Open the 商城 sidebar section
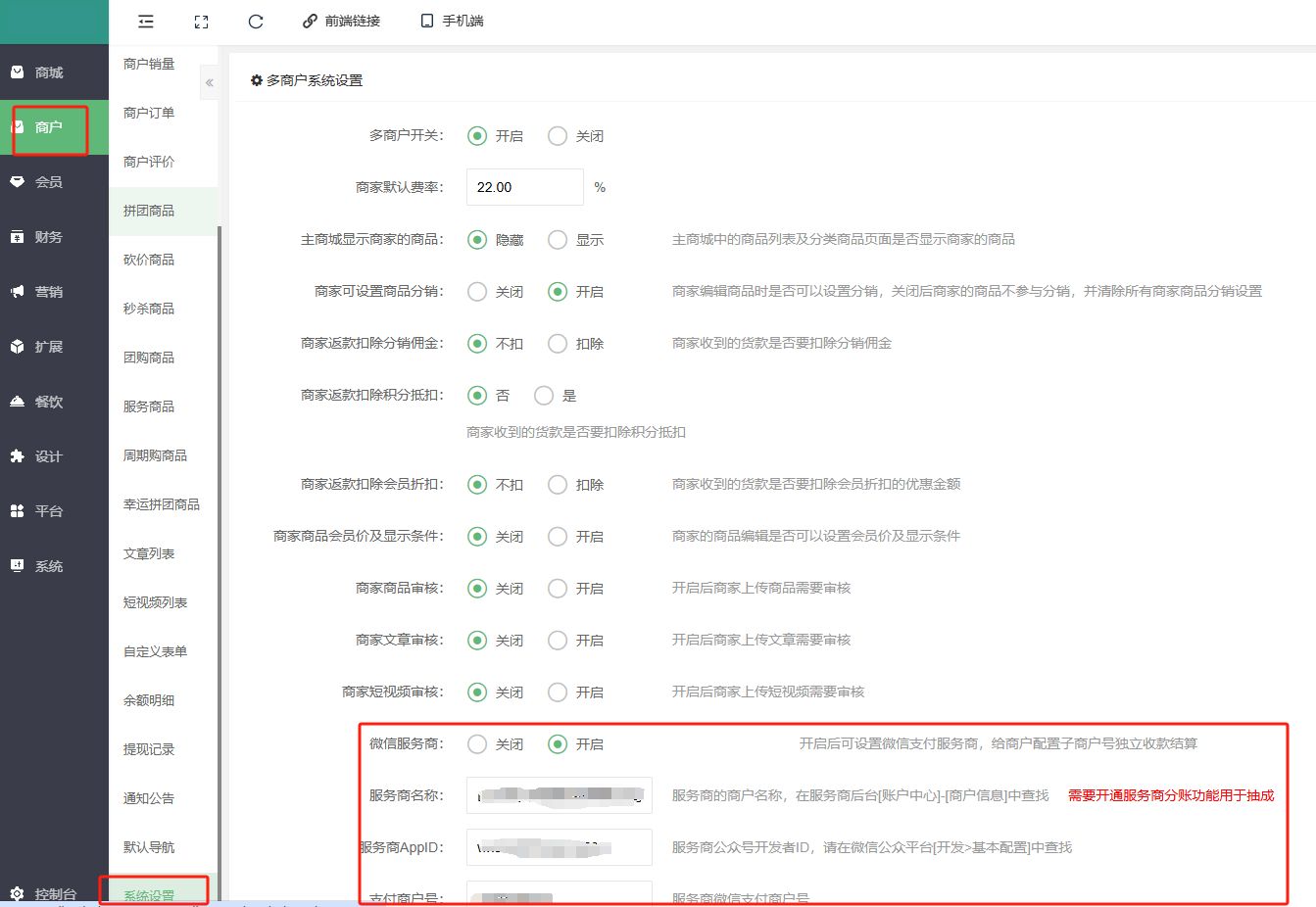The image size is (1316, 907). [49, 72]
